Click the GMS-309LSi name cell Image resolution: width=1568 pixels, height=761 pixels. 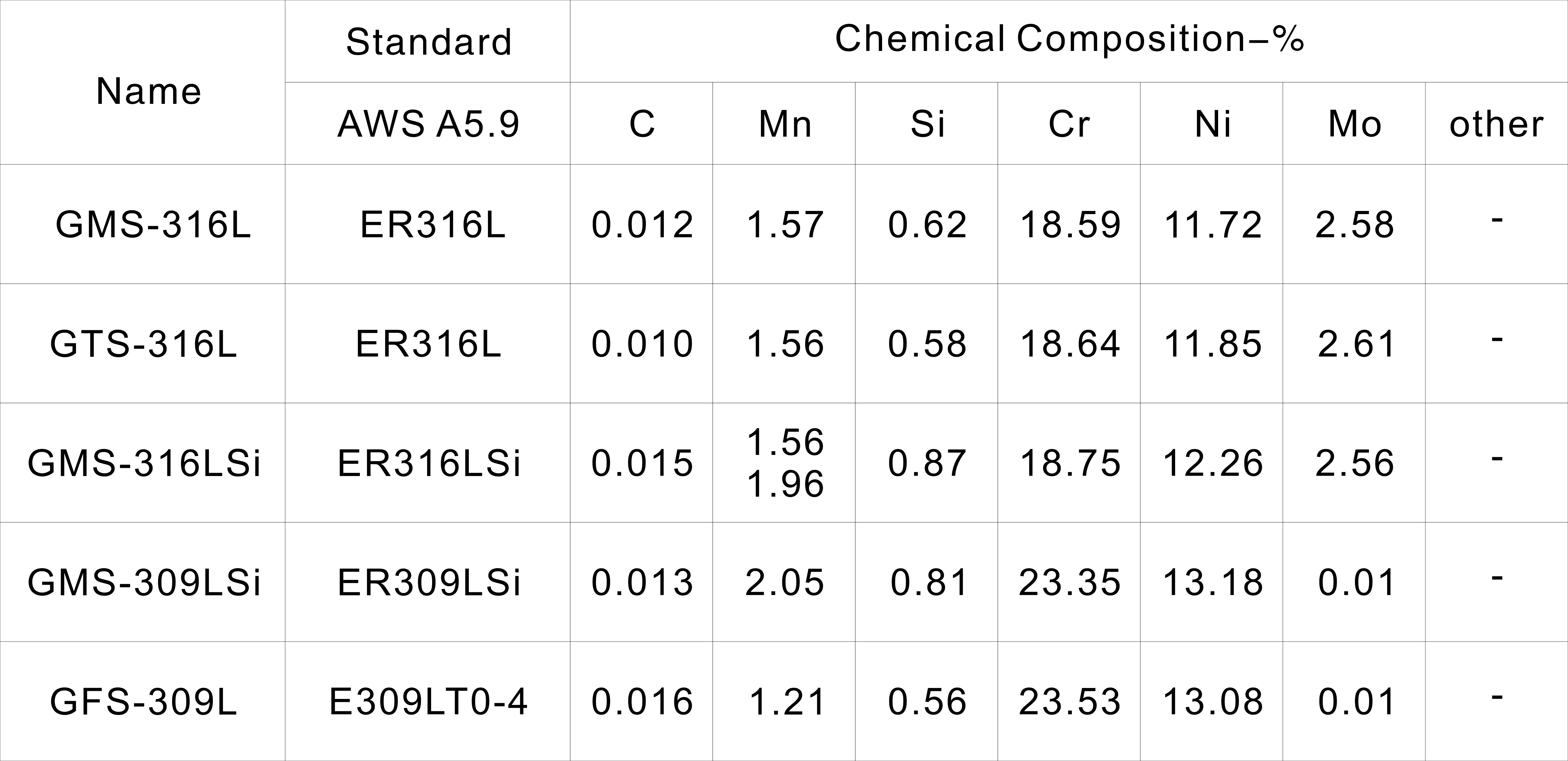[x=144, y=583]
